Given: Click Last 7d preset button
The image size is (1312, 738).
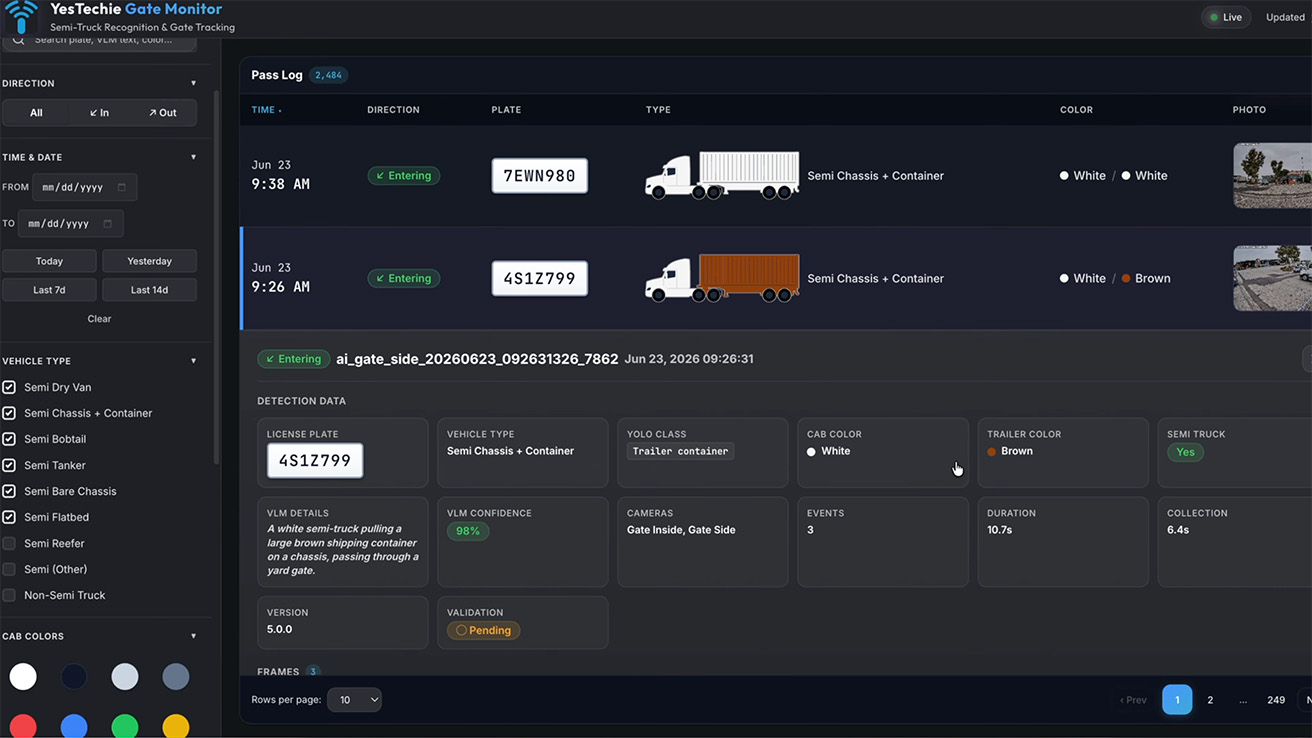Looking at the screenshot, I should (49, 290).
